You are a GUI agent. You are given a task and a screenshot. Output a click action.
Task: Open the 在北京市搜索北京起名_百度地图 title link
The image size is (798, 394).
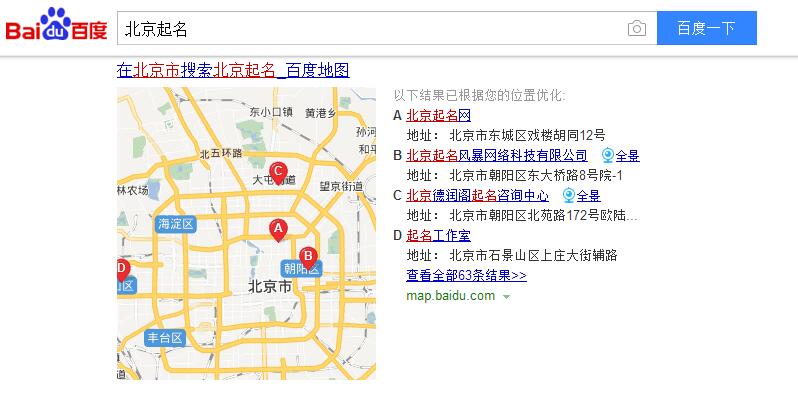point(233,70)
